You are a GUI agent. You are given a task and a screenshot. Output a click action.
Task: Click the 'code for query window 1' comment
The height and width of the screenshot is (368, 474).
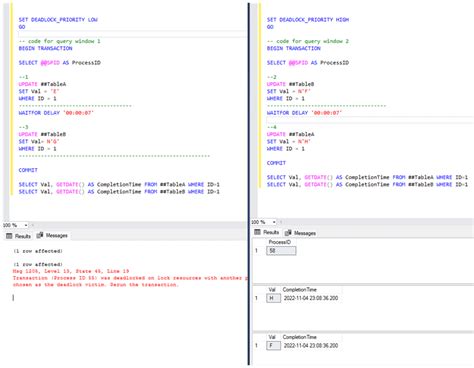click(x=59, y=41)
